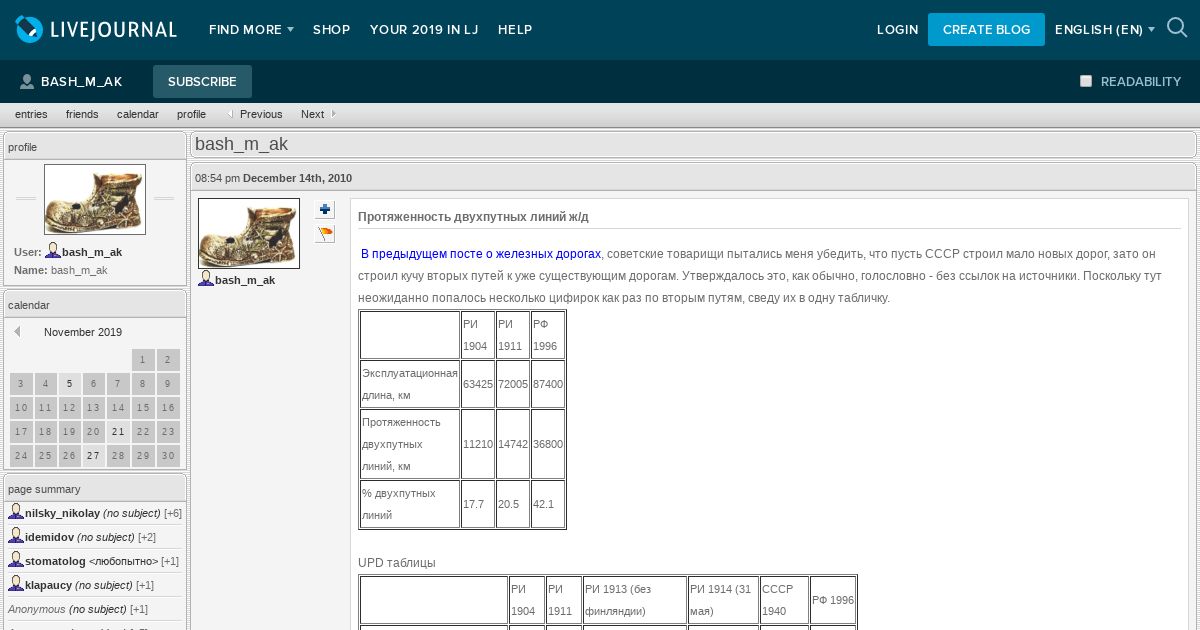Go to the previous calendar month arrow
Viewport: 1200px width, 630px height.
pyautogui.click(x=17, y=332)
